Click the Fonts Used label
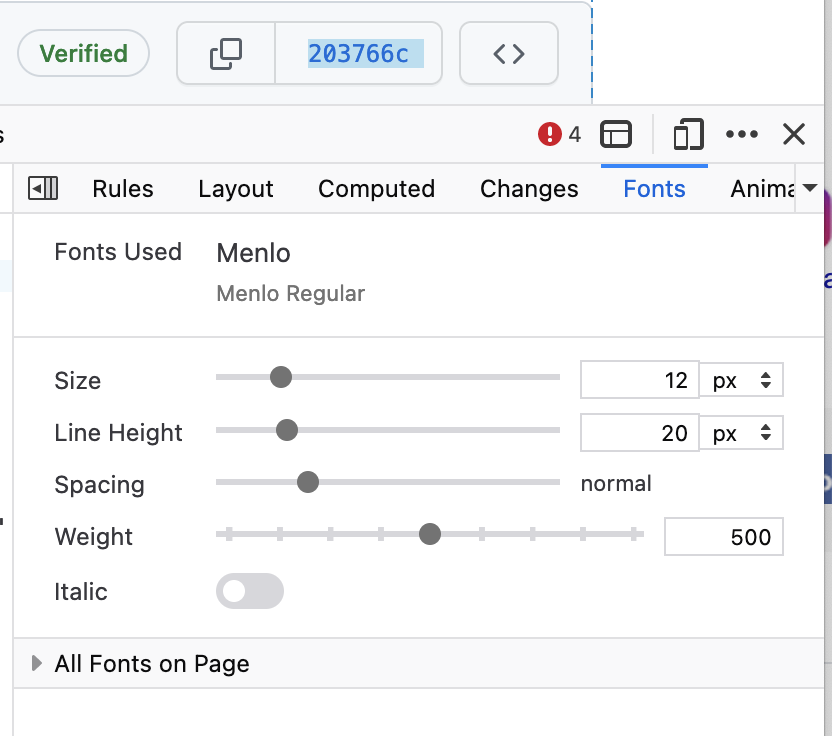Viewport: 832px width, 736px height. [x=118, y=252]
